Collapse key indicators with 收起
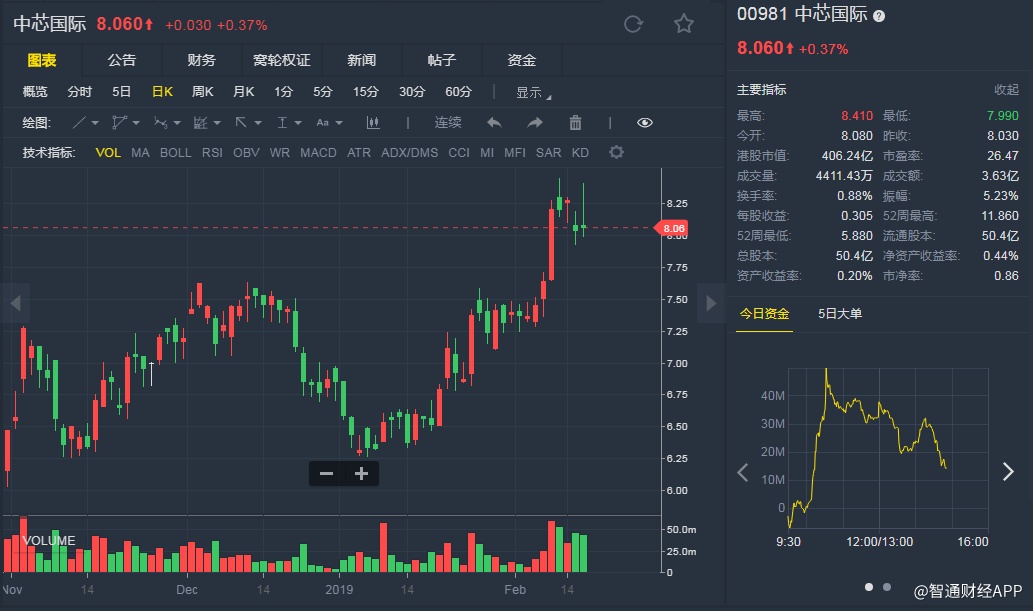The width and height of the screenshot is (1033, 611). click(1006, 90)
